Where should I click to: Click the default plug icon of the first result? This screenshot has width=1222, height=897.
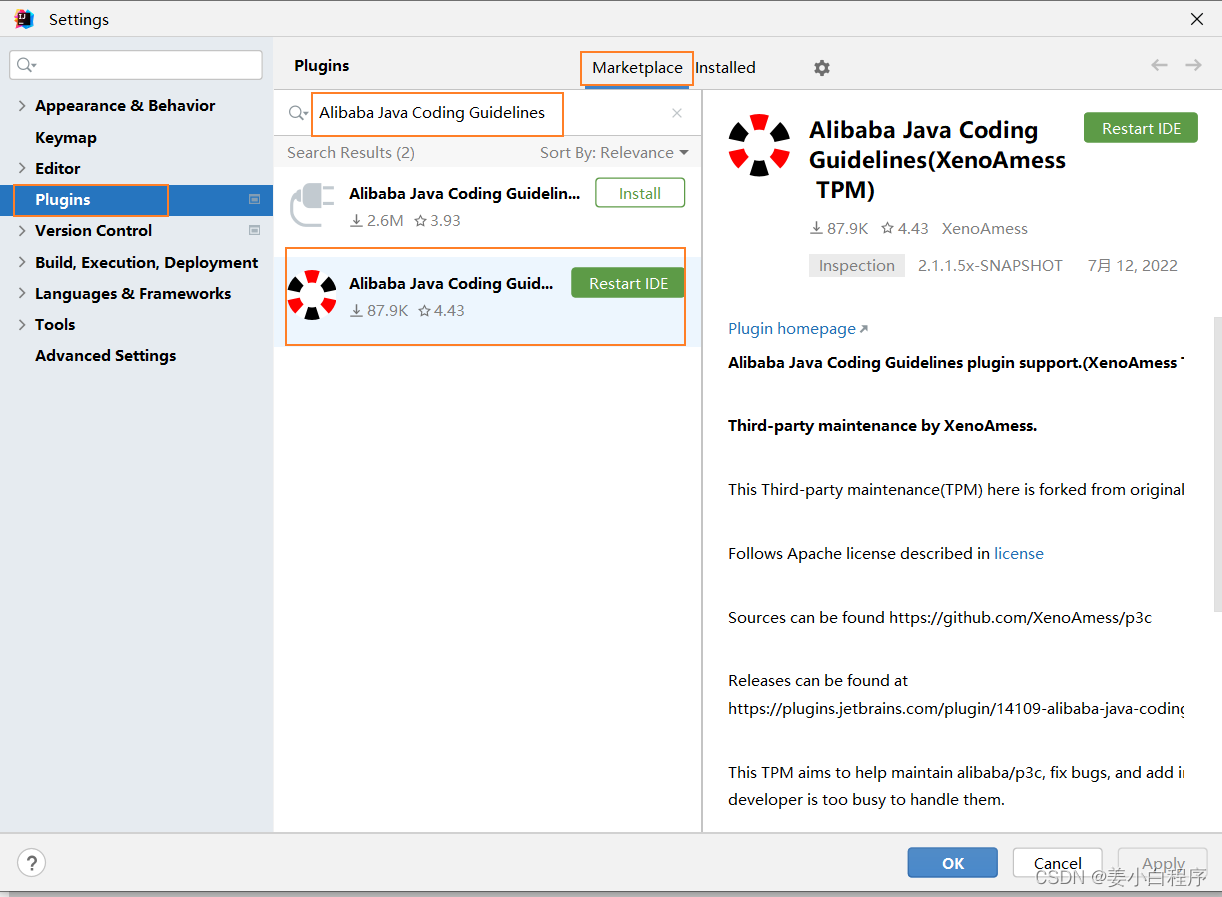(x=312, y=205)
